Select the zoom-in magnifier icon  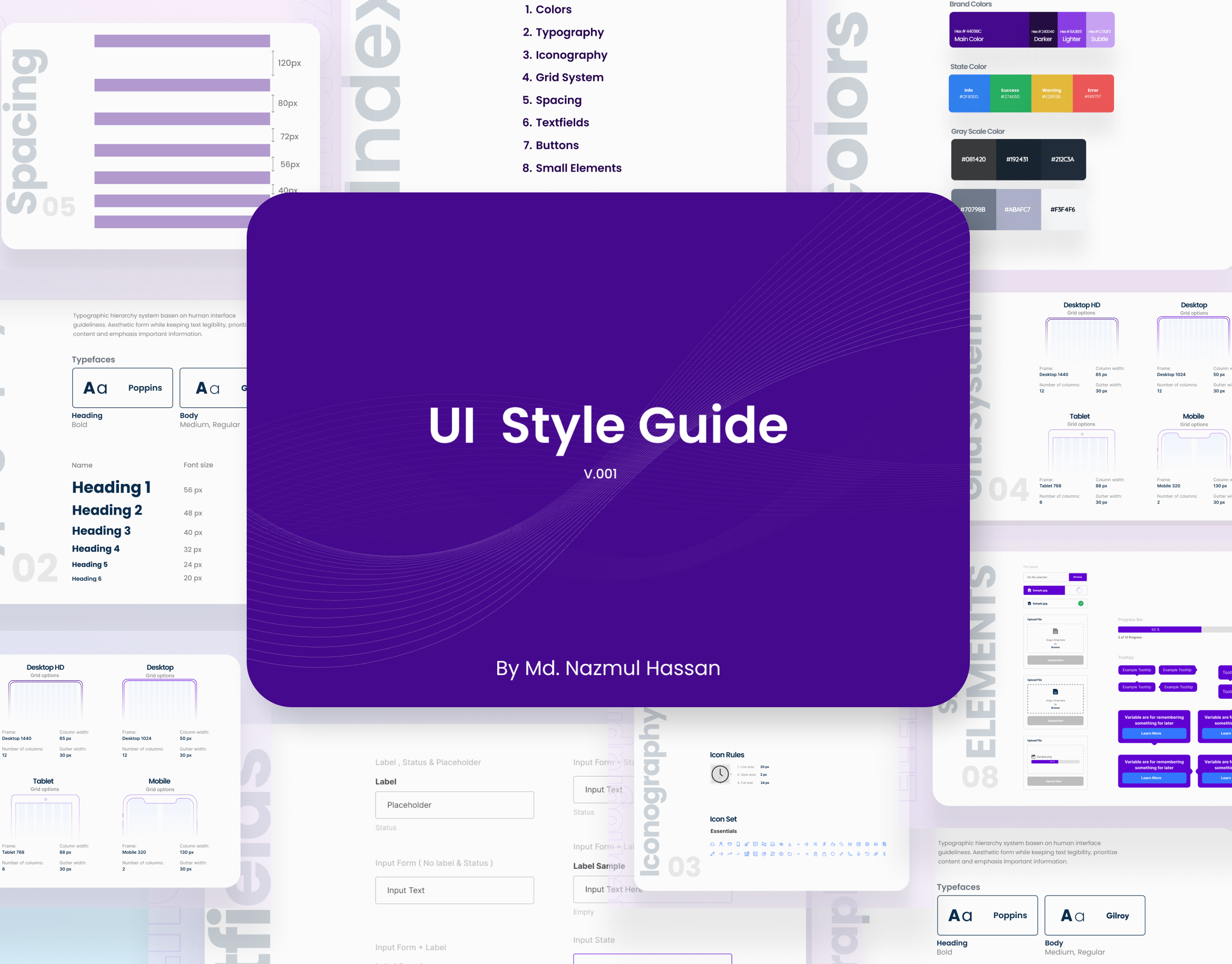tap(816, 844)
